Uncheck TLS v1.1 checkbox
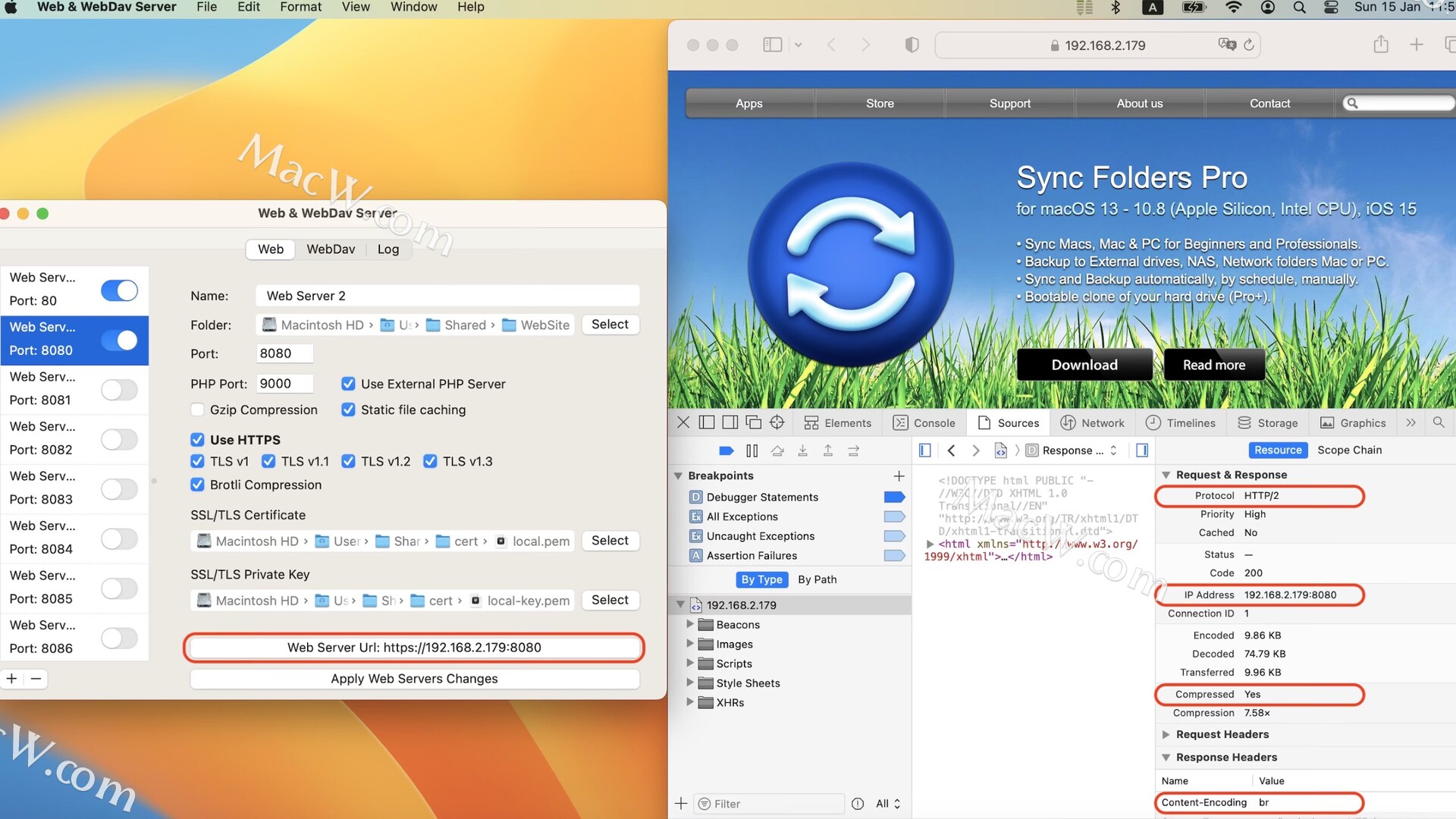Image resolution: width=1456 pixels, height=819 pixels. [268, 461]
